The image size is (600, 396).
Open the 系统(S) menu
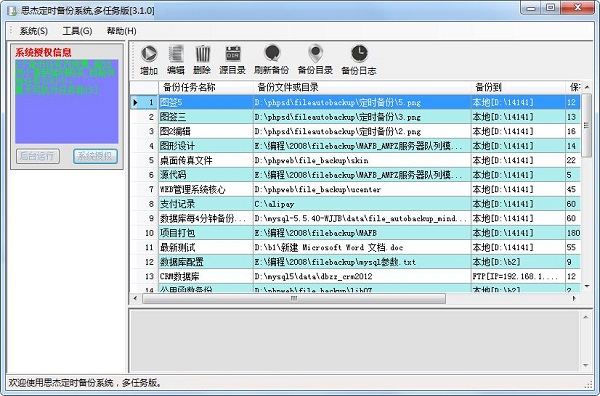point(34,31)
